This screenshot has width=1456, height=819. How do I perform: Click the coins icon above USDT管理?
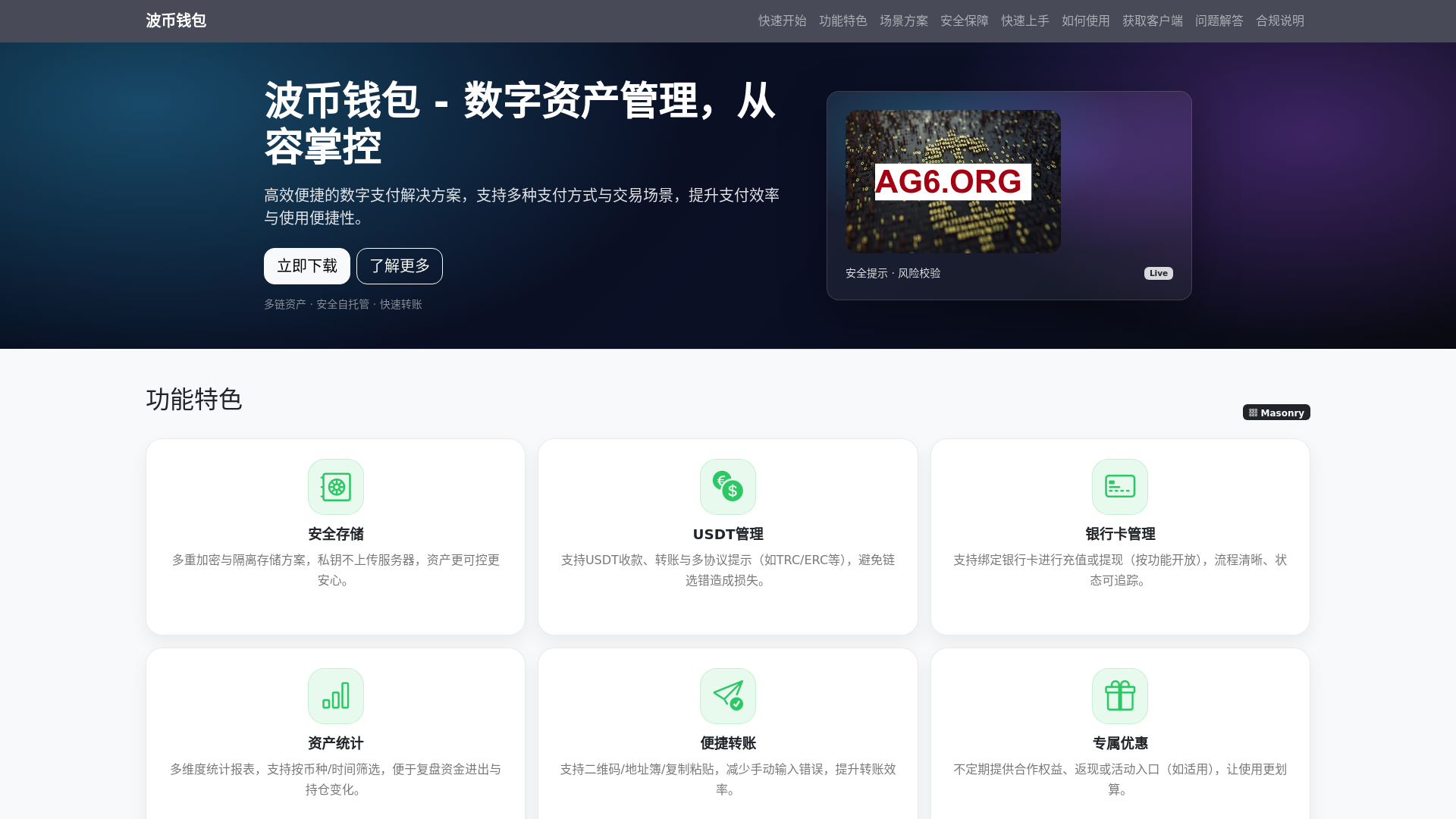tap(728, 487)
